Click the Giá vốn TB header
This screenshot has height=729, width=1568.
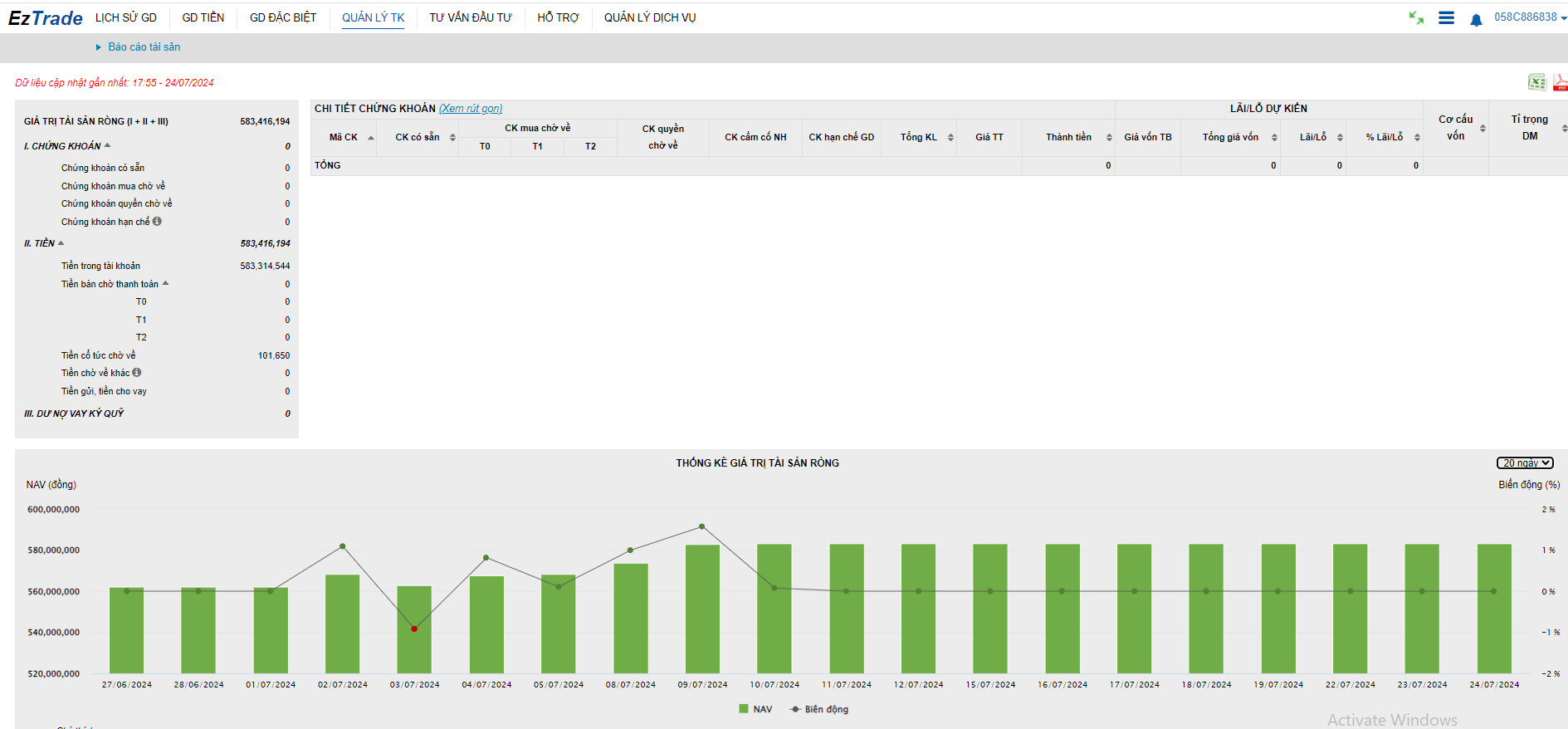click(x=1148, y=137)
